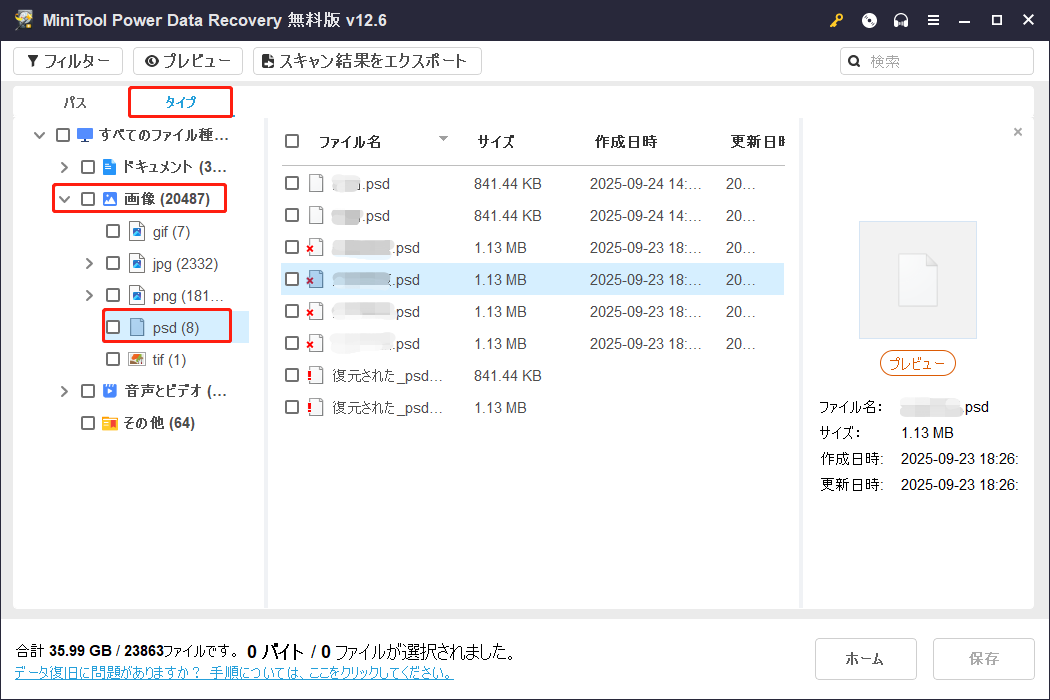The height and width of the screenshot is (700, 1050).
Task: Click the key icon to register a license
Action: coord(836,19)
